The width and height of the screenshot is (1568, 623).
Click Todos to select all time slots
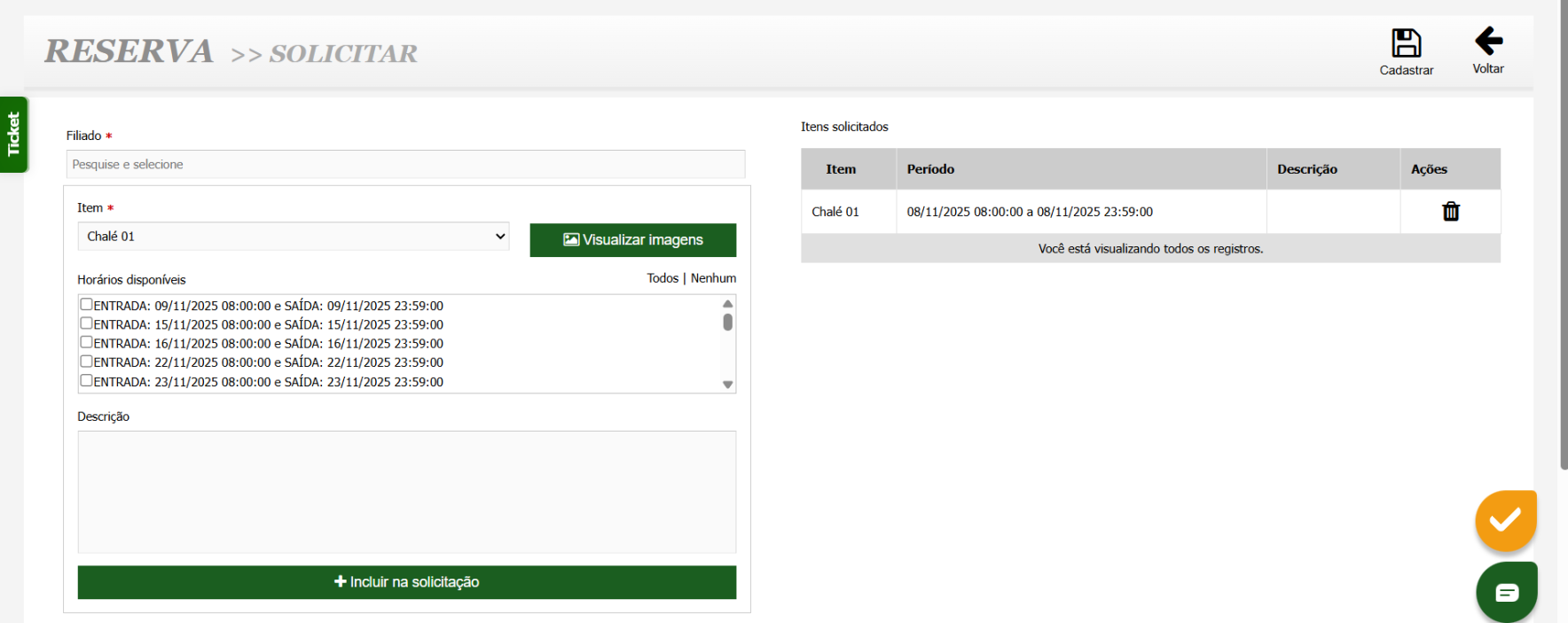coord(662,278)
